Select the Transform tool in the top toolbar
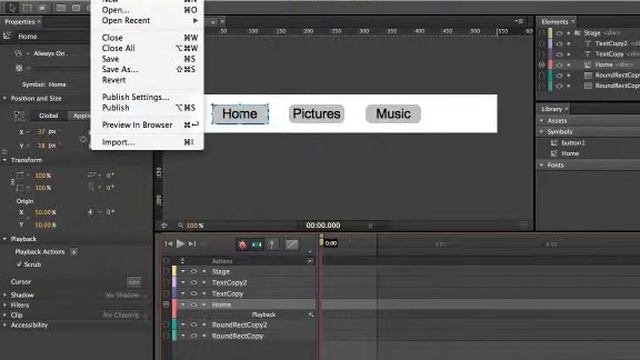This screenshot has width=640, height=360. coord(27,8)
